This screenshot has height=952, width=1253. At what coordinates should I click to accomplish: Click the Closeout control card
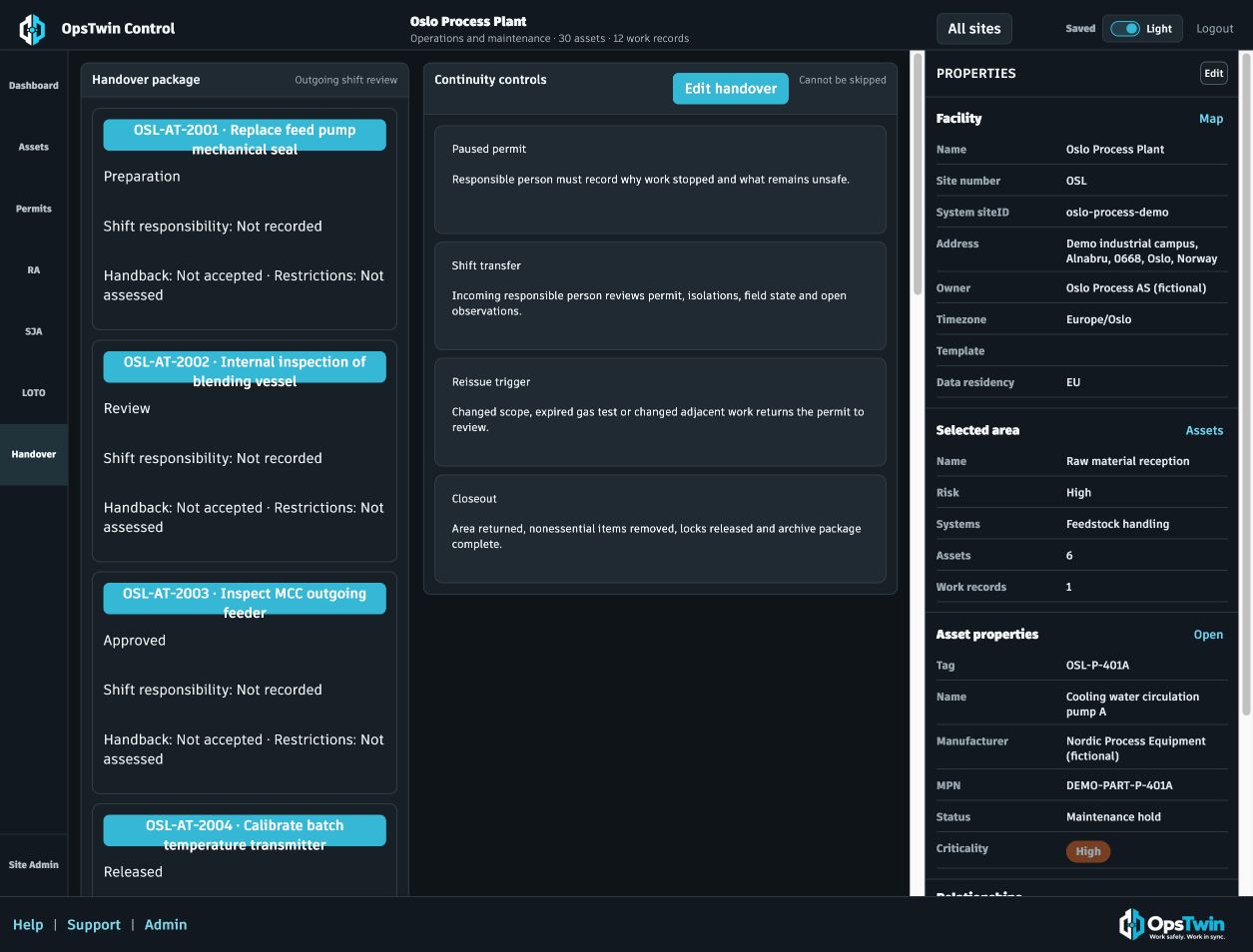660,529
